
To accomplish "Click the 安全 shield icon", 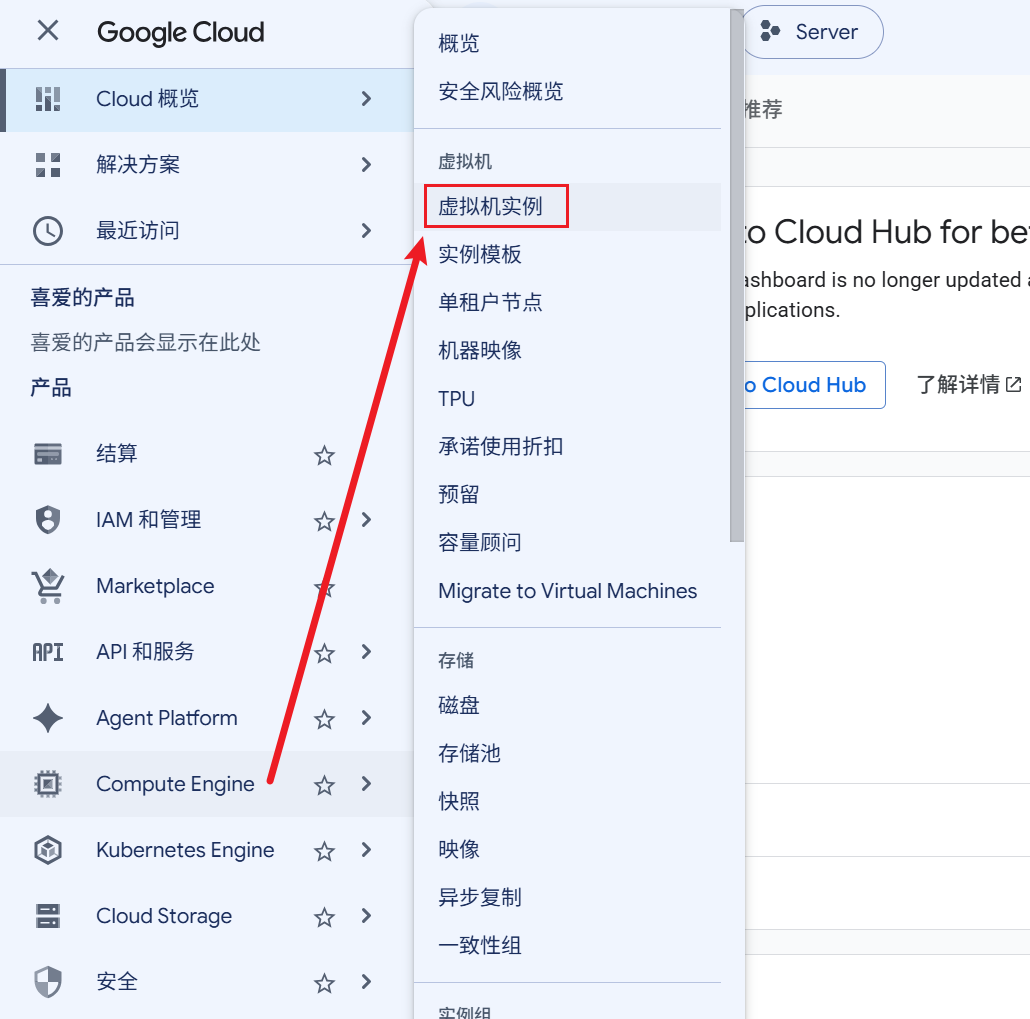I will click(48, 982).
